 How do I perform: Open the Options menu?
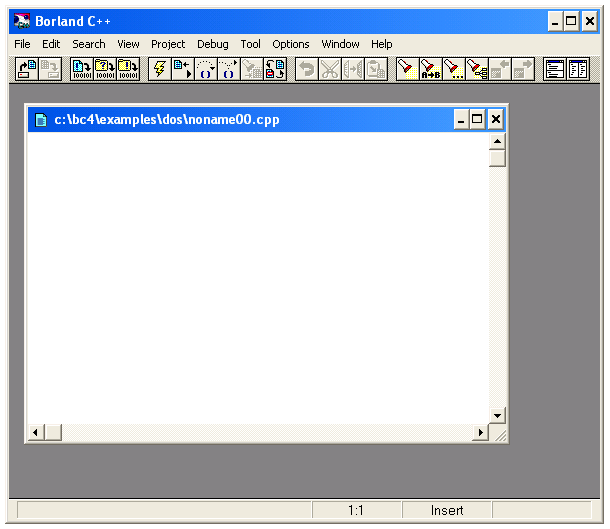(x=291, y=44)
